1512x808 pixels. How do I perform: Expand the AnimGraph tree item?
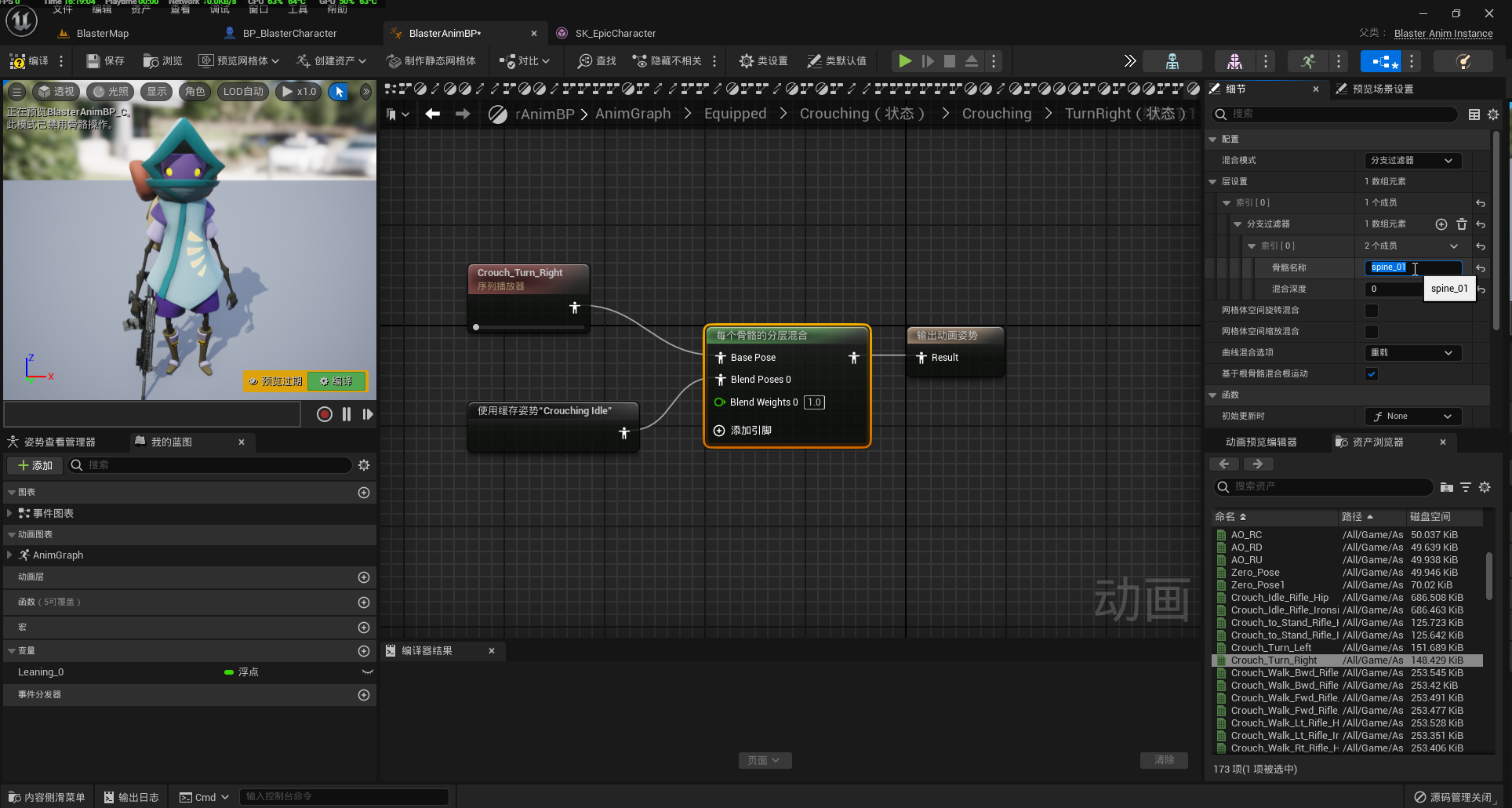coord(9,555)
